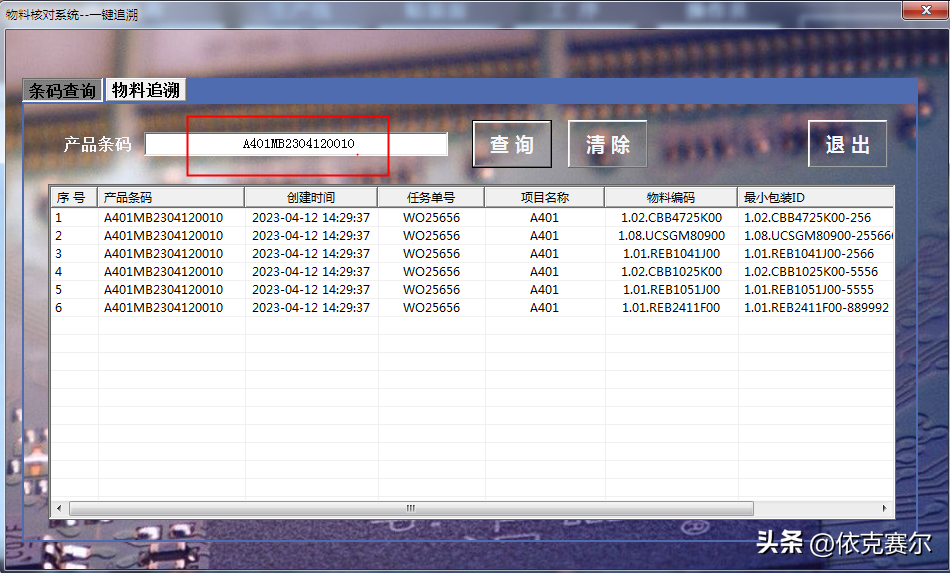Click project name A401 in row 2
The width and height of the screenshot is (950, 573).
click(544, 236)
